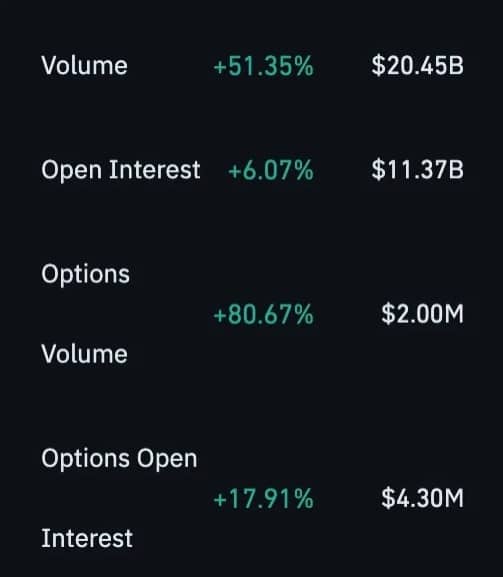Tap the $11.37B open interest value

pos(417,170)
